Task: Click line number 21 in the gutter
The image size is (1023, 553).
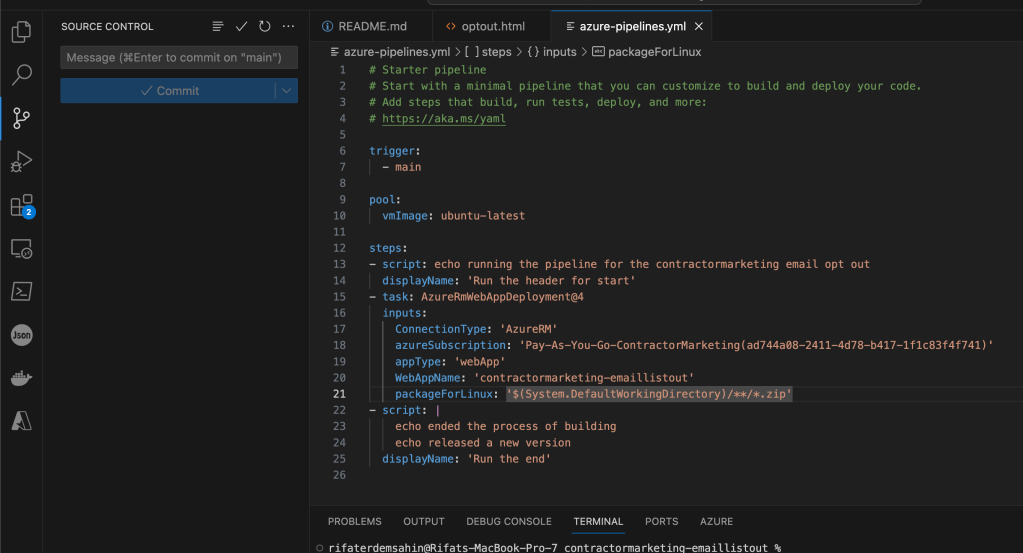Action: 339,394
